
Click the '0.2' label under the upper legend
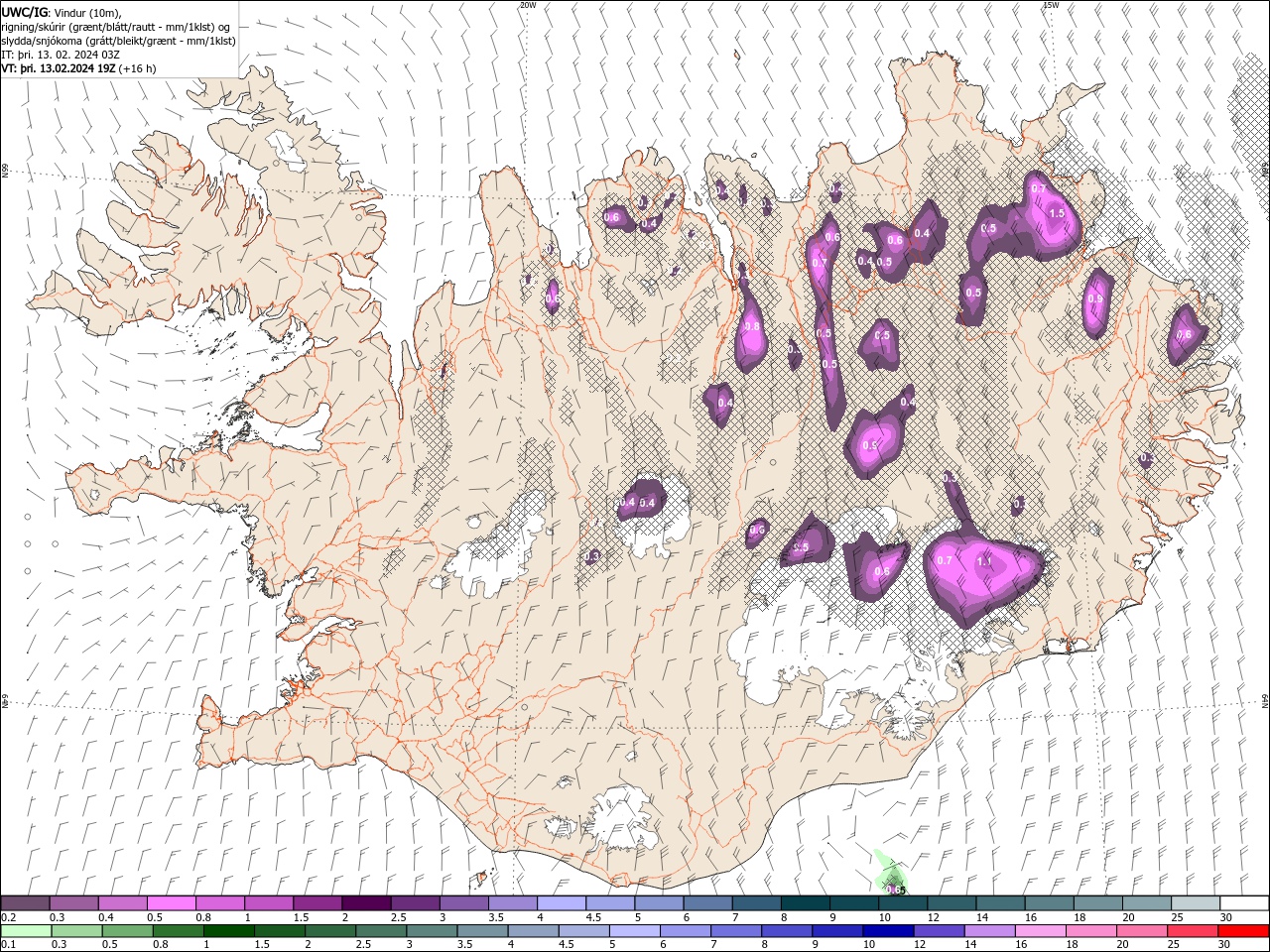pyautogui.click(x=9, y=917)
